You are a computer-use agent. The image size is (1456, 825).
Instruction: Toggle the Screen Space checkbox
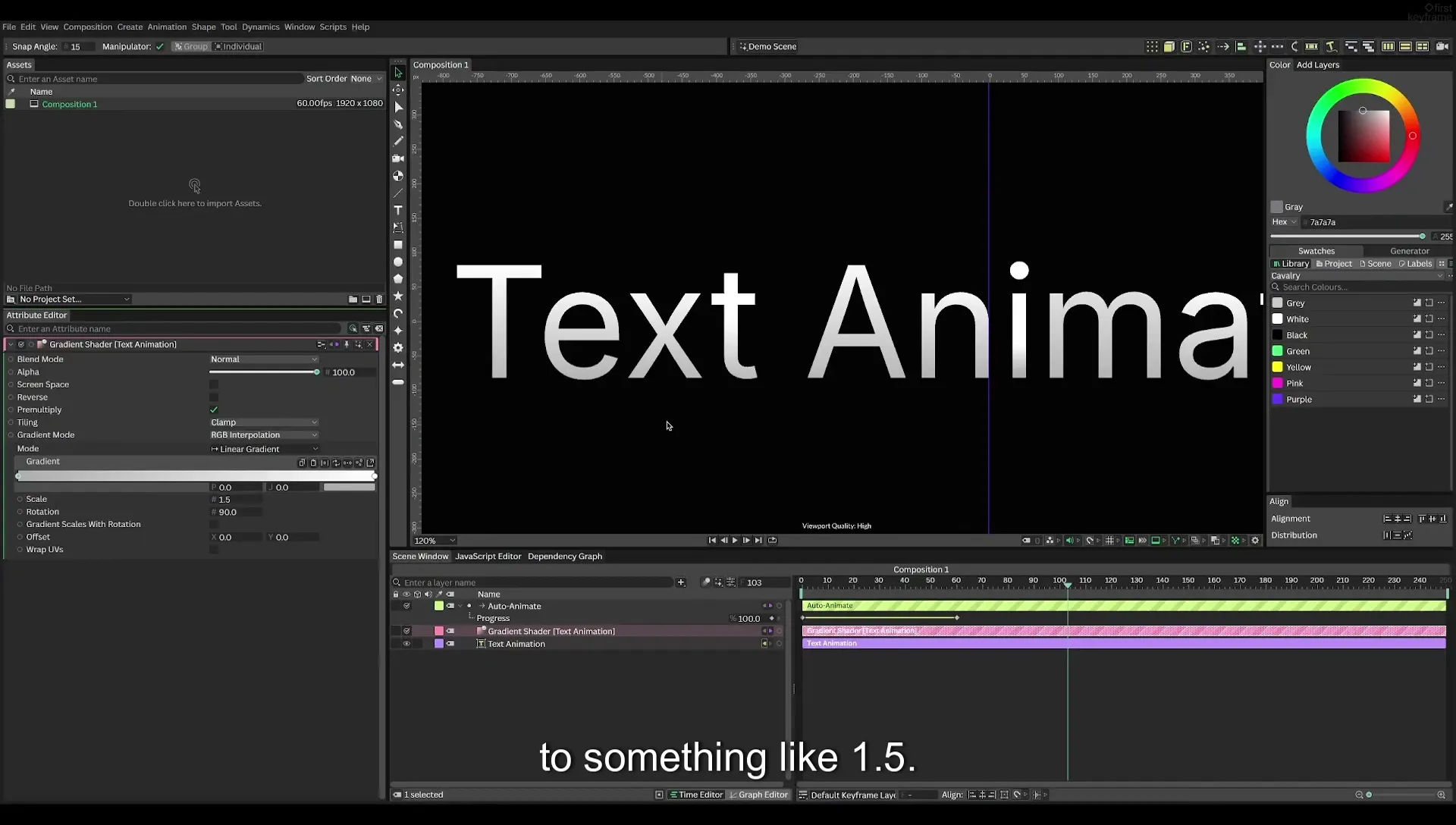(x=214, y=384)
